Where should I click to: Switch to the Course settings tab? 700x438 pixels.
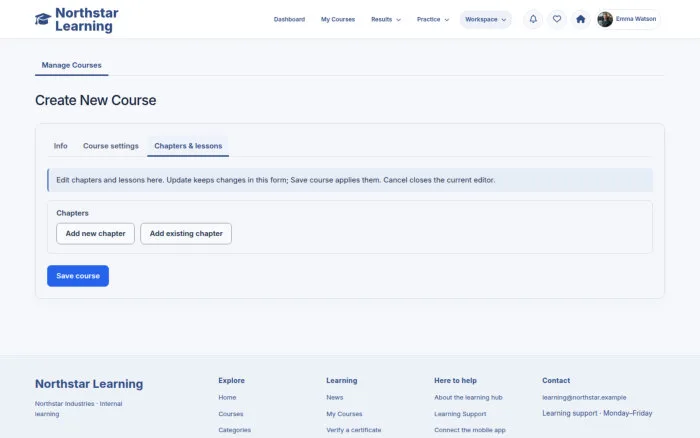click(111, 146)
